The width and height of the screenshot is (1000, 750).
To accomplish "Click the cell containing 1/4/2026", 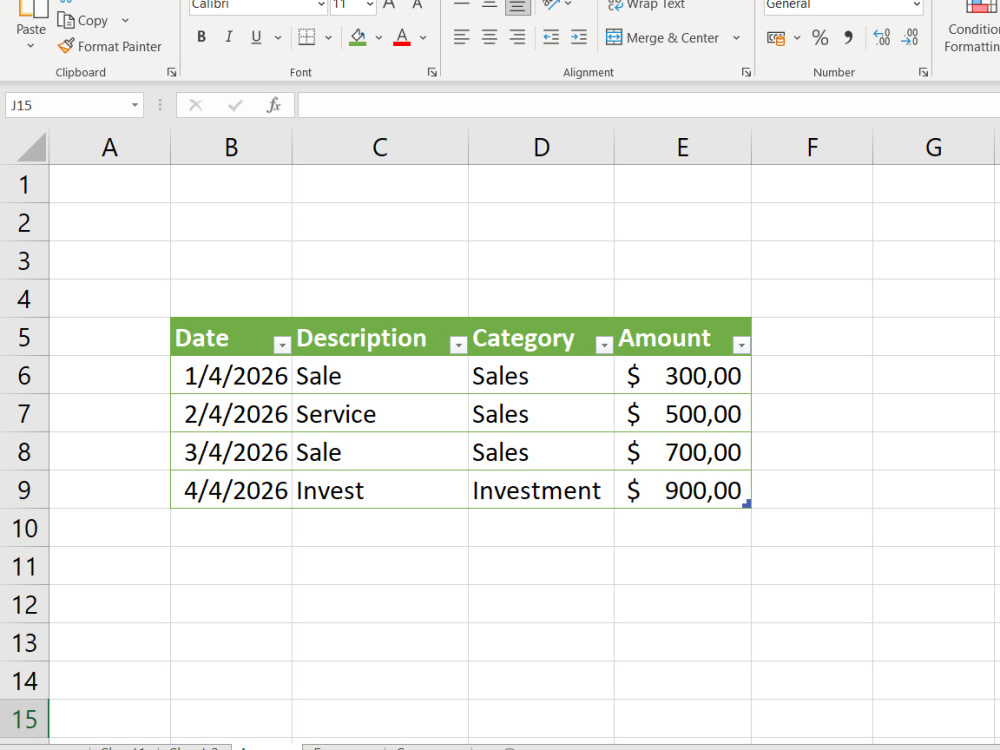I will (x=232, y=376).
